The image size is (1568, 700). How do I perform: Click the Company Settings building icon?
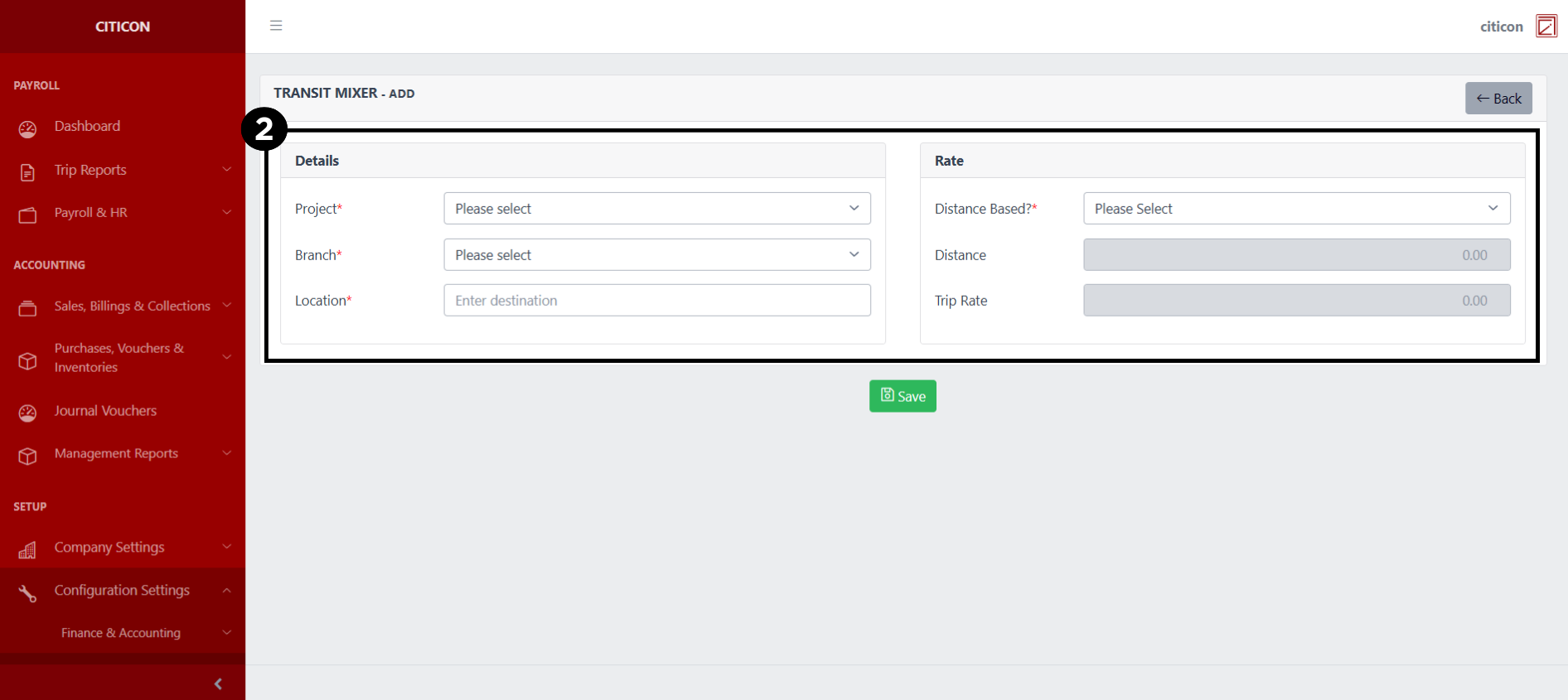pyautogui.click(x=27, y=550)
